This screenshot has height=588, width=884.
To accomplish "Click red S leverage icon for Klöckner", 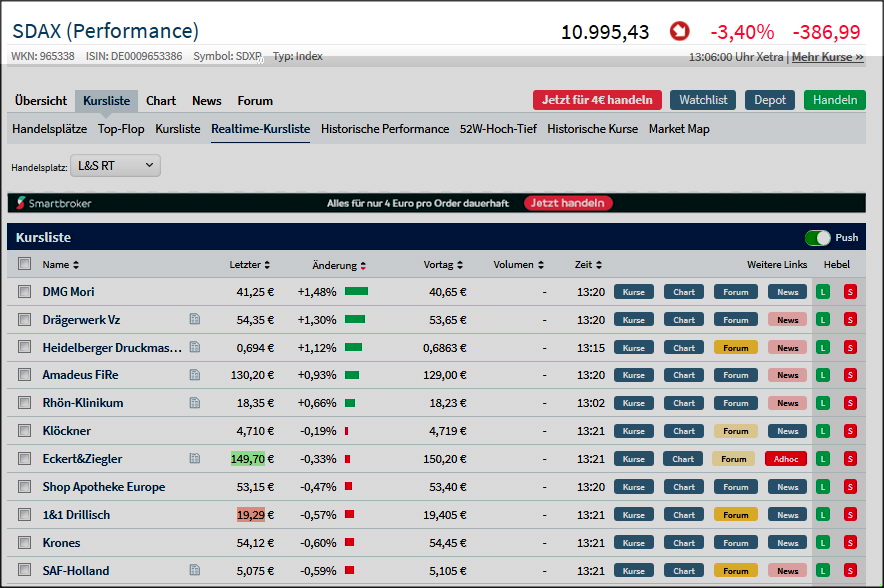I will pos(850,431).
